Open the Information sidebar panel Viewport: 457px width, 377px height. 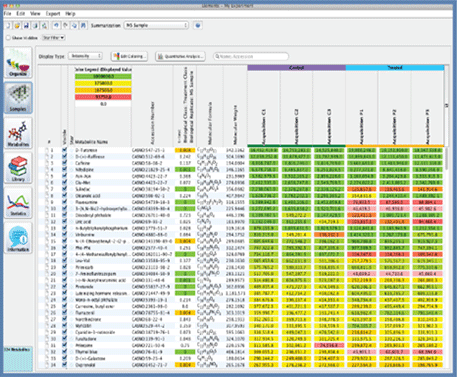[x=18, y=238]
